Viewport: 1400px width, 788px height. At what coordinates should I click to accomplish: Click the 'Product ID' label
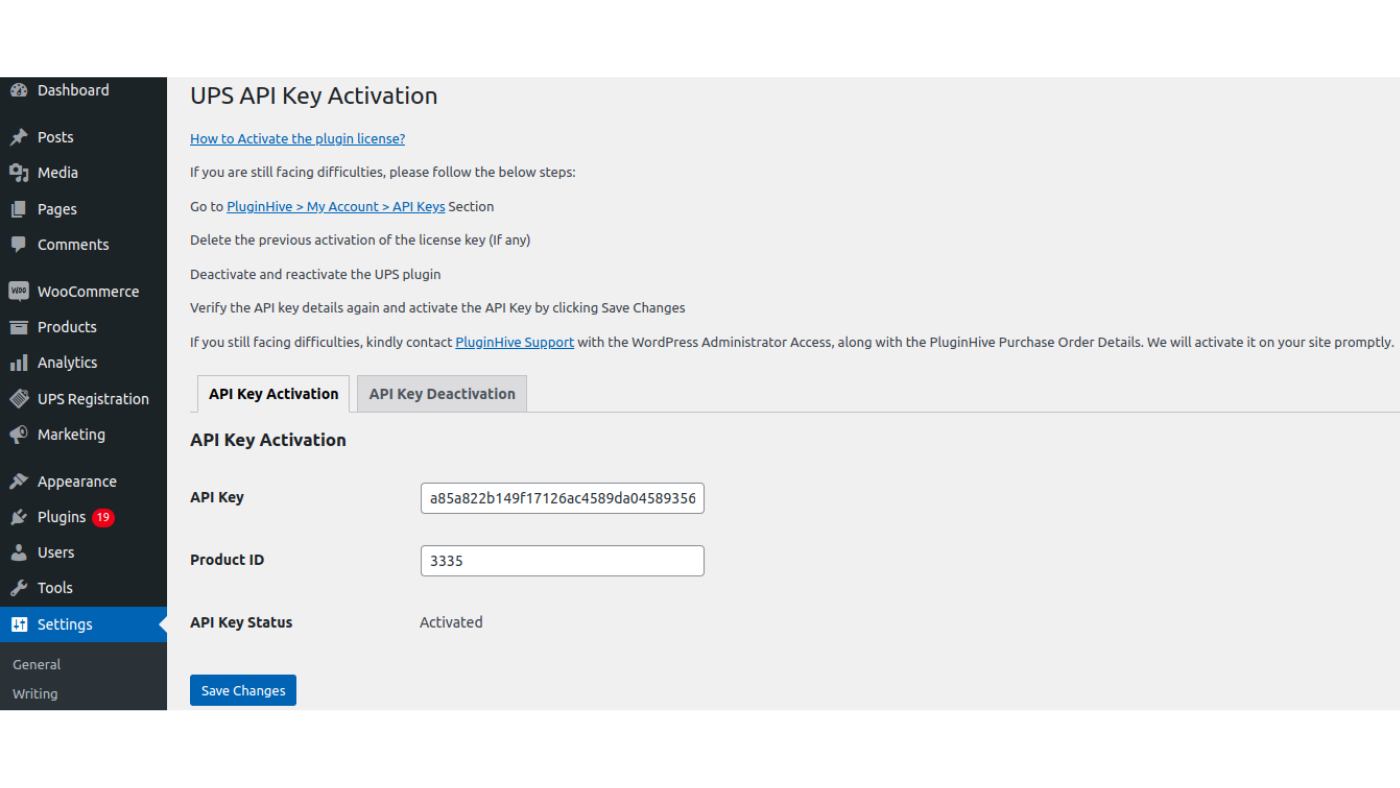[227, 560]
